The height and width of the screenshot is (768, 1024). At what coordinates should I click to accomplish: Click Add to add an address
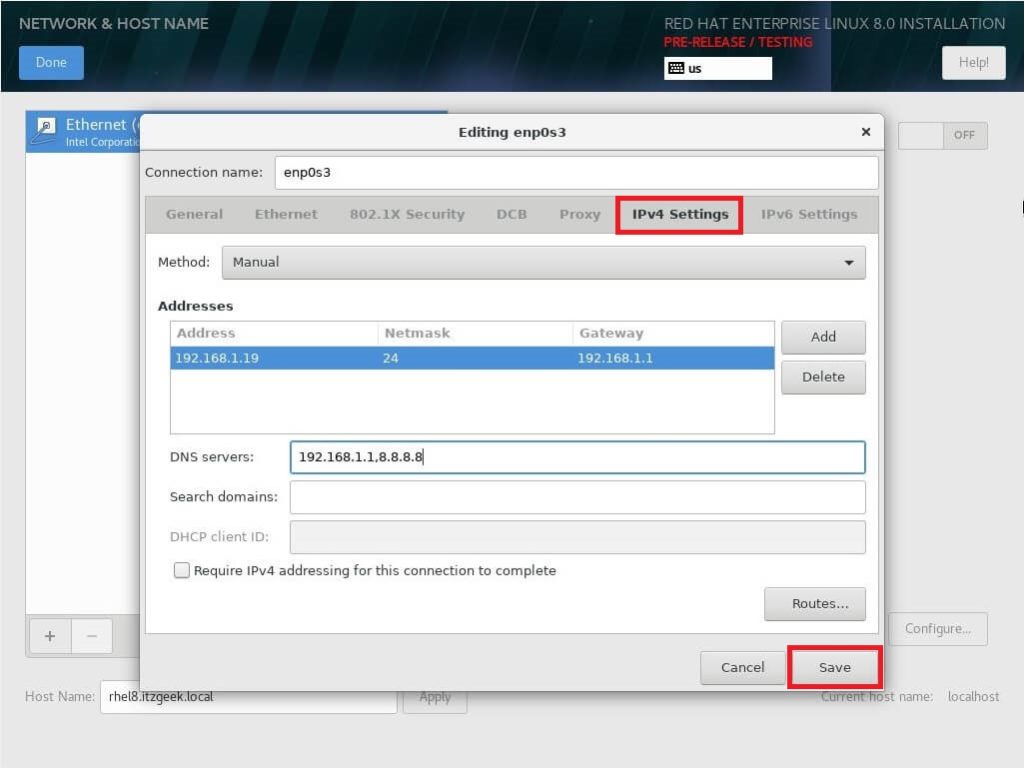click(x=823, y=337)
